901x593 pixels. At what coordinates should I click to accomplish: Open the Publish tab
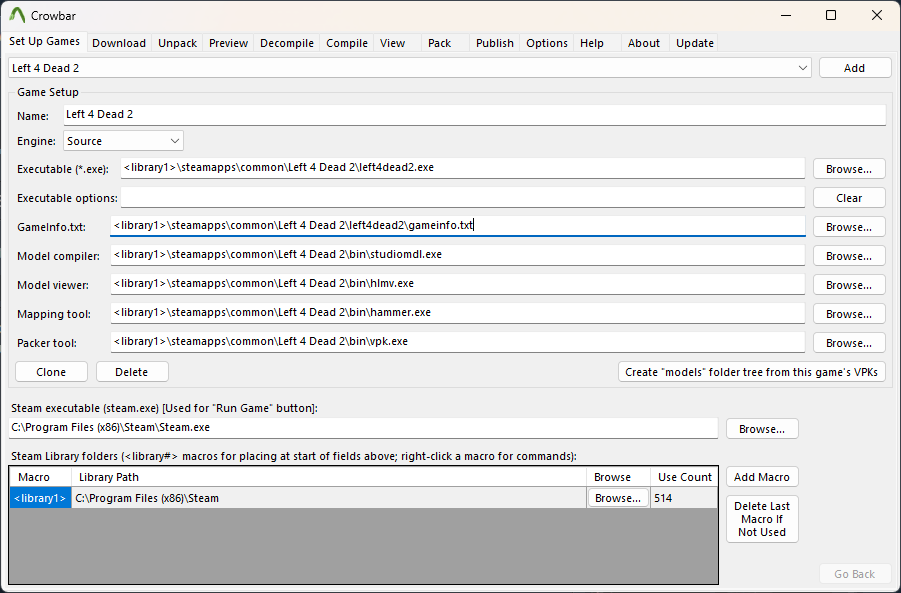click(495, 43)
